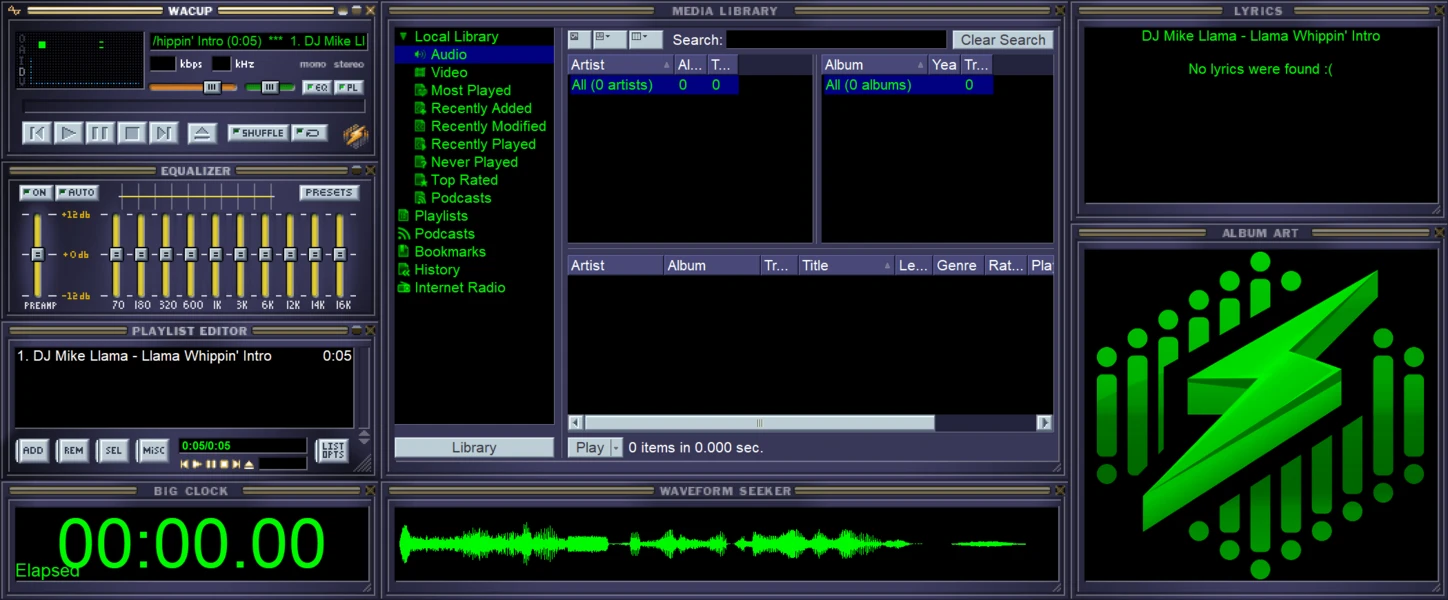Start playback with the Play button
Screen dimensions: 1448x600
[x=68, y=133]
